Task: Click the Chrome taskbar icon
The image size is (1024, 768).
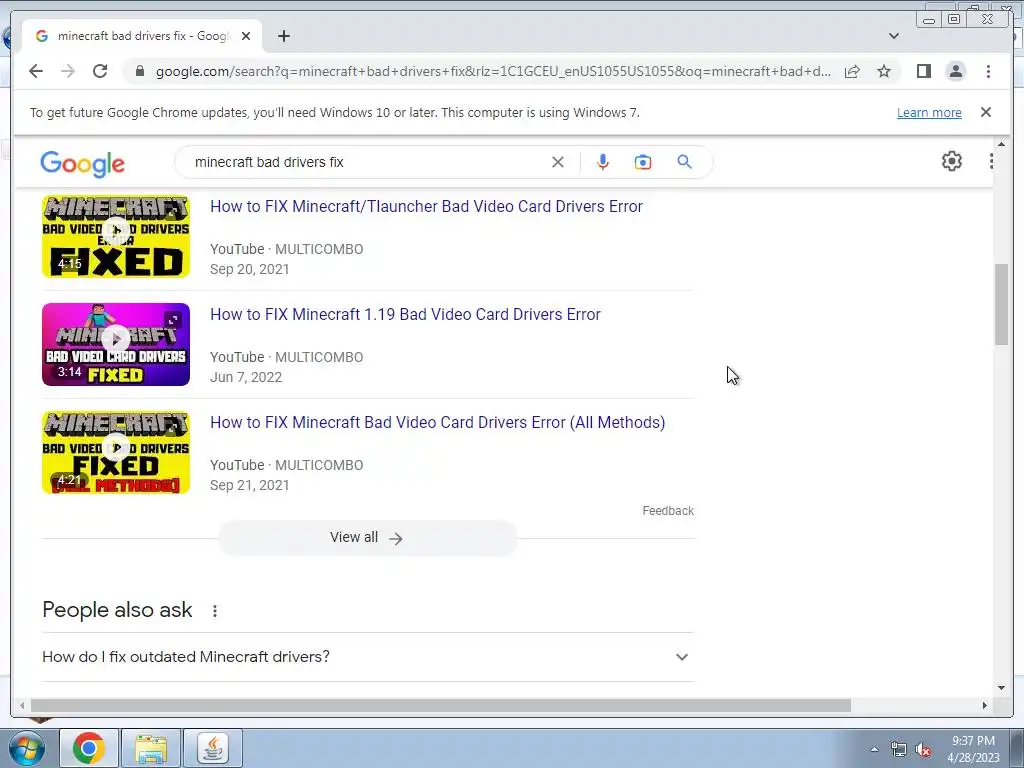Action: (x=89, y=748)
